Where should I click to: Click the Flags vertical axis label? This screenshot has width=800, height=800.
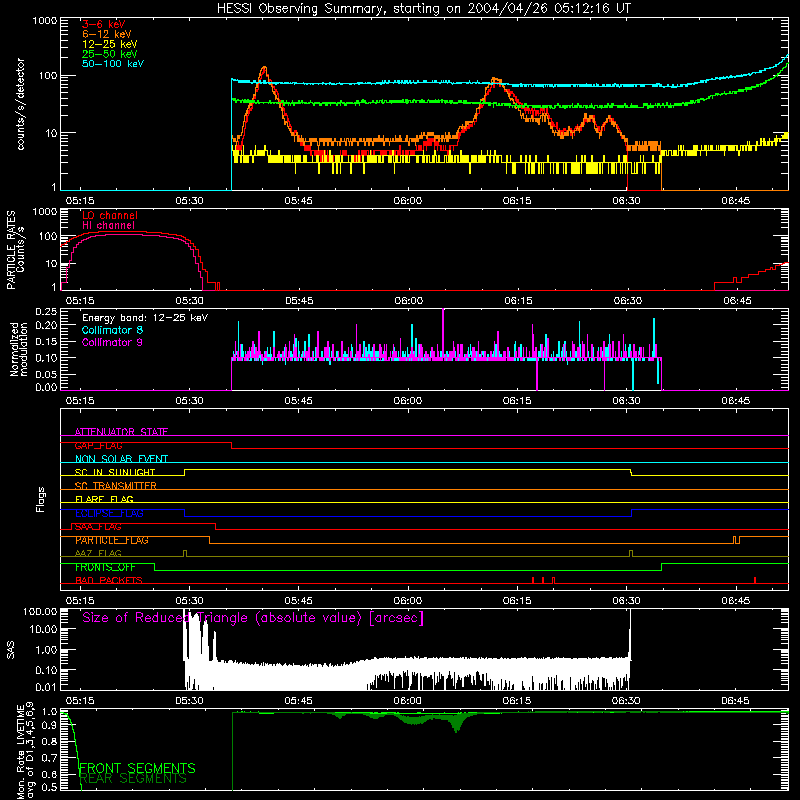click(x=41, y=499)
